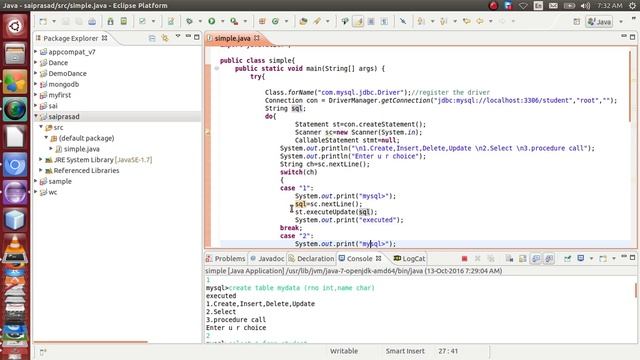Viewport: 640px width, 360px height.
Task: Click the Last Edit Location arrow icon
Action: click(x=467, y=21)
